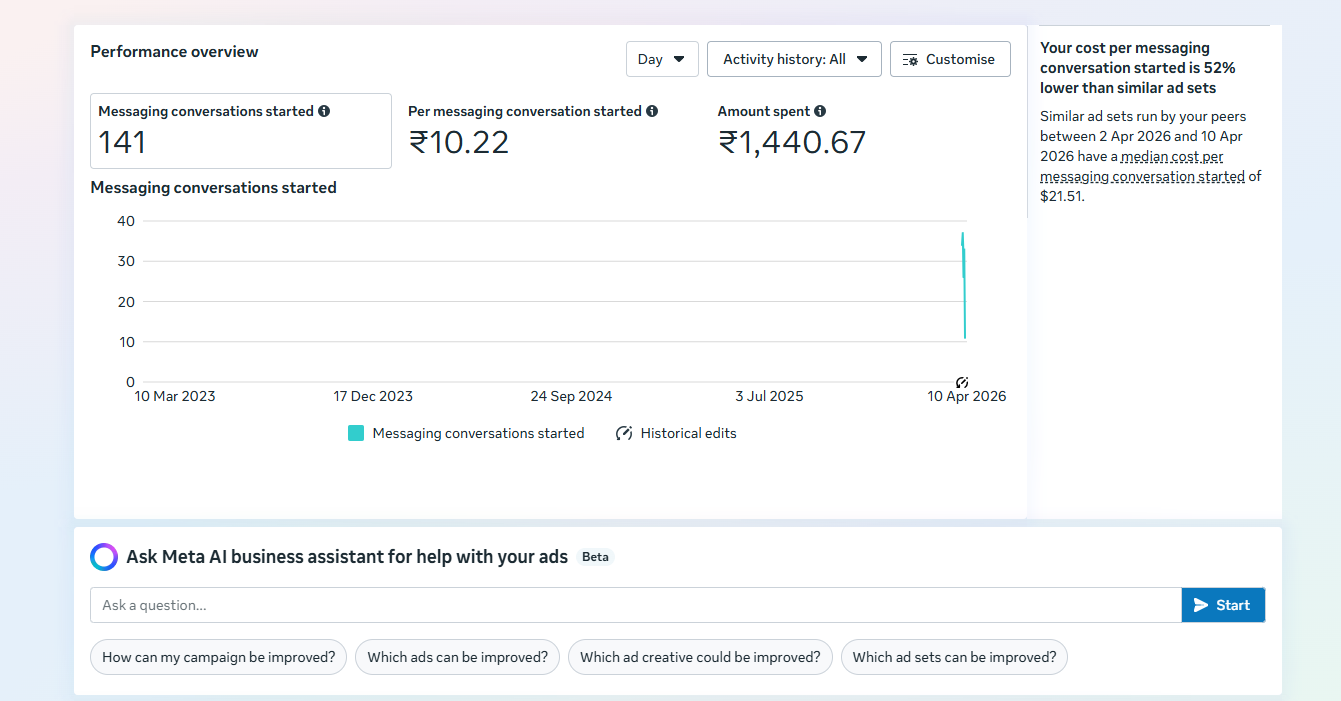Viewport: 1341px width, 701px height.
Task: Click the historical edits marker on chart axis
Action: coord(961,382)
